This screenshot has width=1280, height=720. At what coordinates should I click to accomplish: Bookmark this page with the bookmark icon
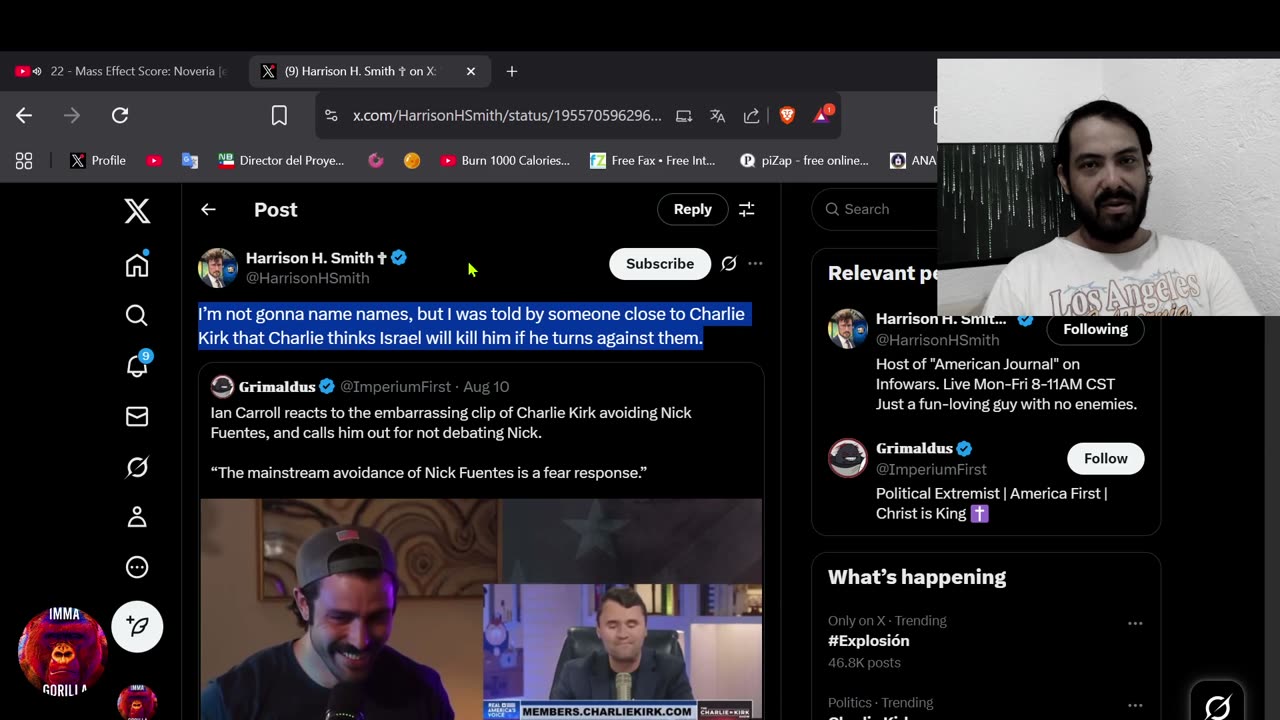click(x=279, y=116)
